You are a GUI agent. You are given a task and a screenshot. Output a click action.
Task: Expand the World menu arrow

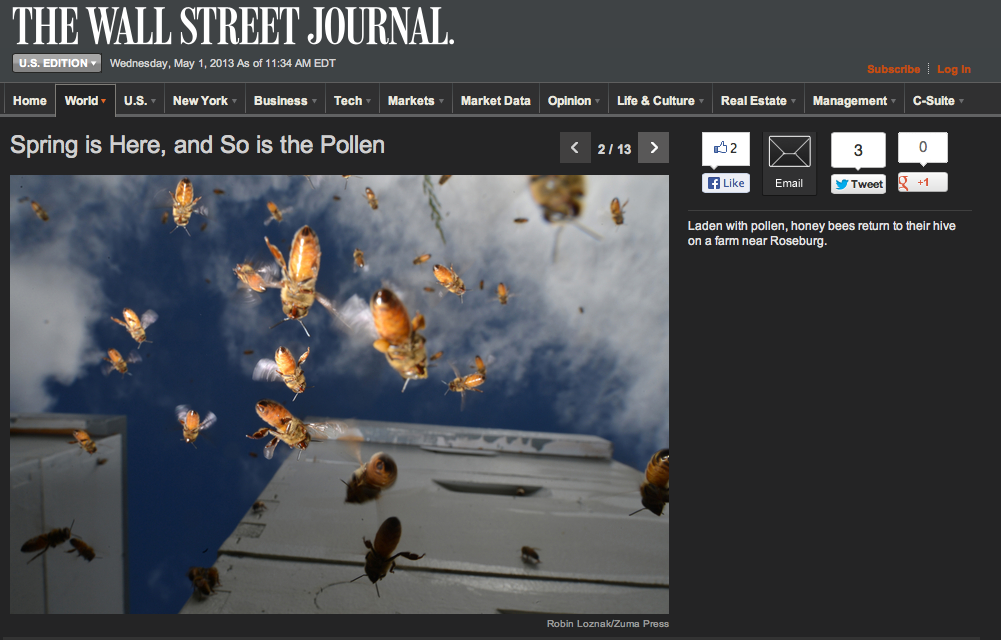click(x=103, y=101)
